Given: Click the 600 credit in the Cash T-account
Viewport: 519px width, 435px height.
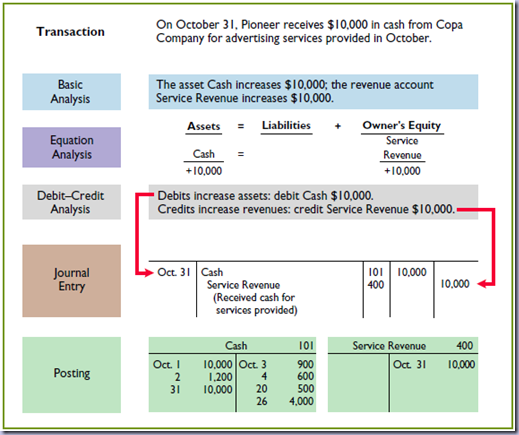Looking at the screenshot, I should tap(306, 376).
